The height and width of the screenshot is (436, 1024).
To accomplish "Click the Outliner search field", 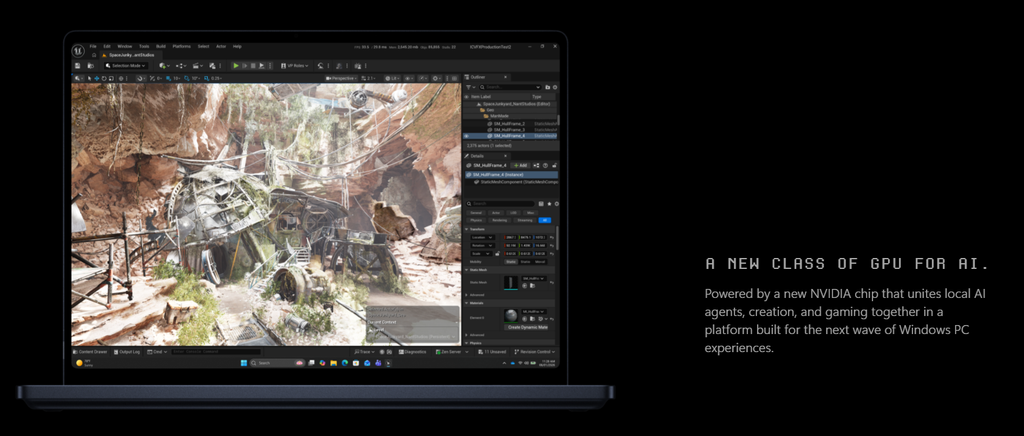I will click(510, 87).
